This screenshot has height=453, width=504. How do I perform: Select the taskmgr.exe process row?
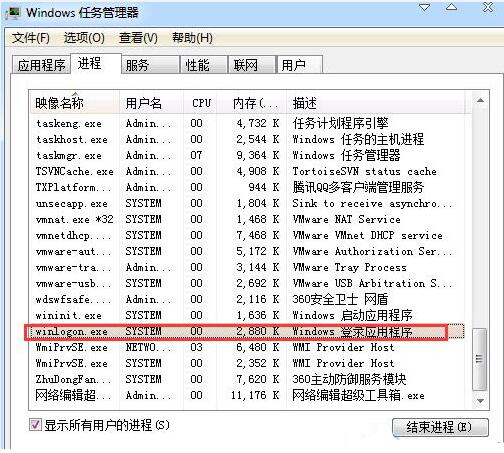[x=247, y=155]
